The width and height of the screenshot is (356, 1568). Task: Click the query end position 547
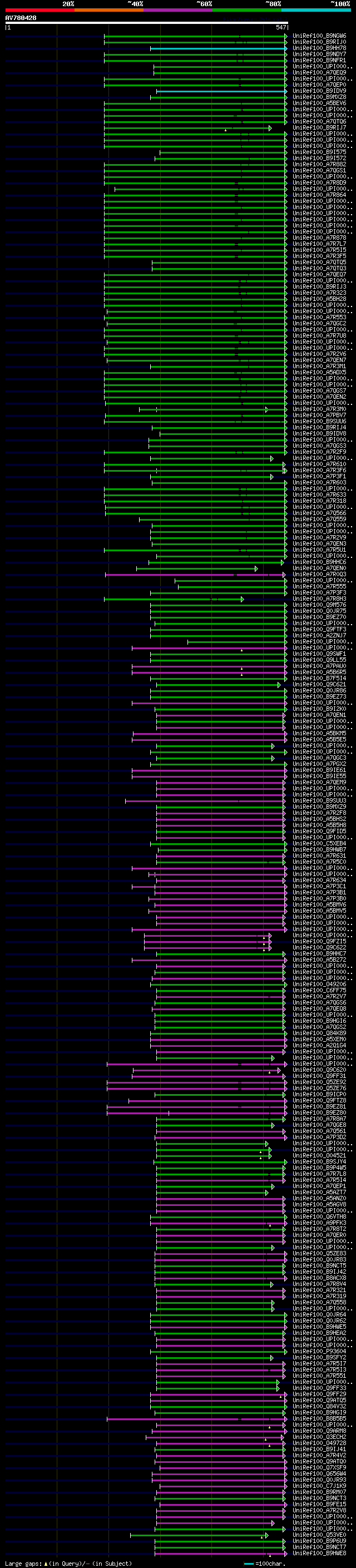click(x=280, y=27)
